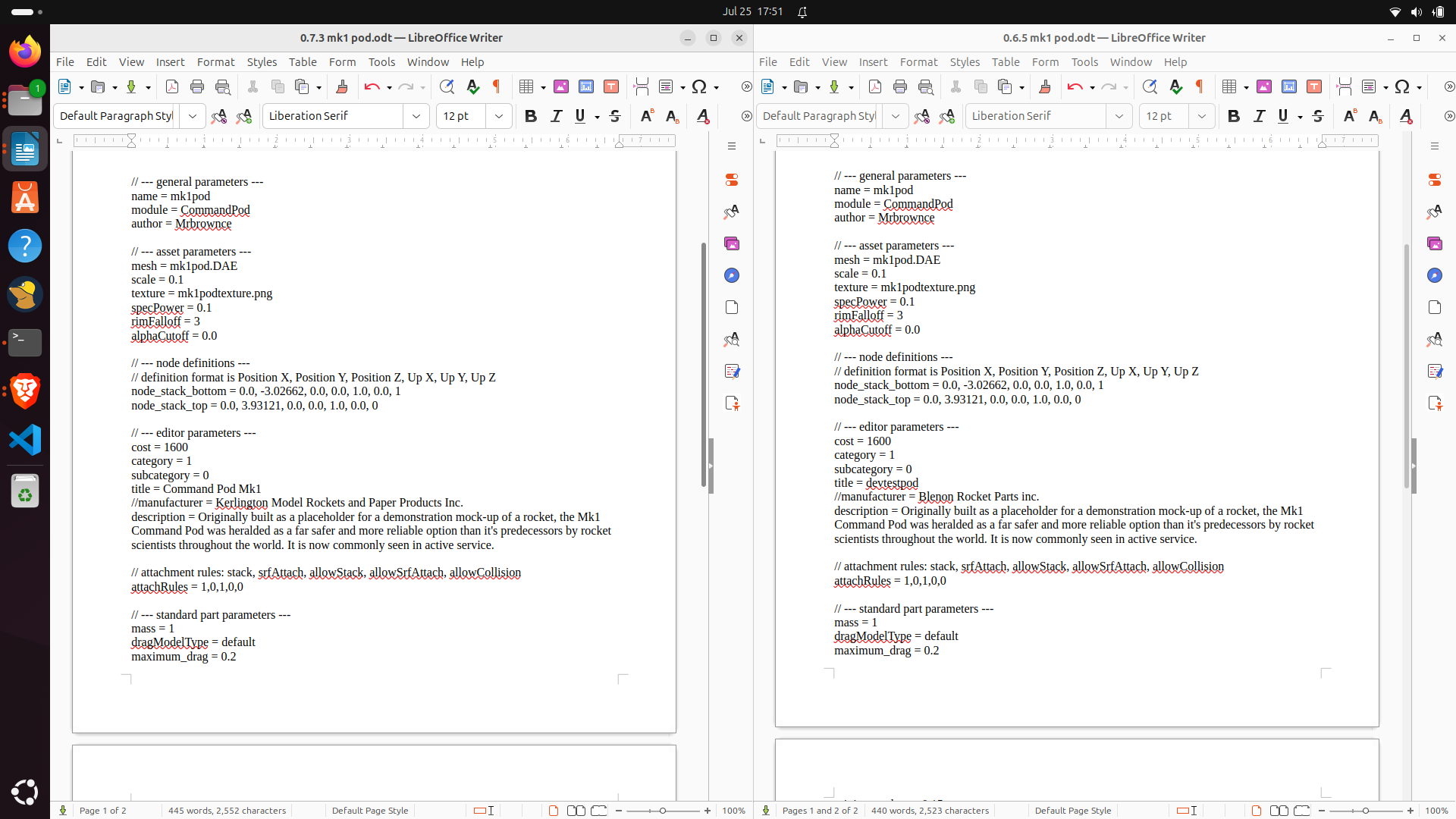Run spelling check icon in left window

click(472, 86)
